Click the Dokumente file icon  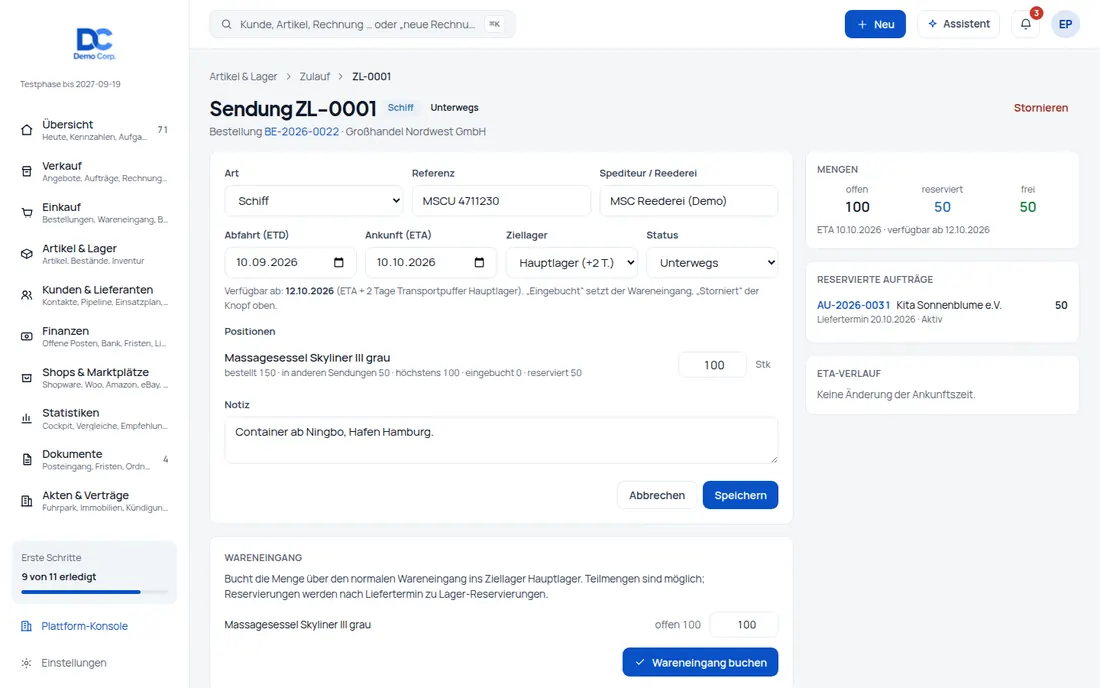click(x=27, y=460)
